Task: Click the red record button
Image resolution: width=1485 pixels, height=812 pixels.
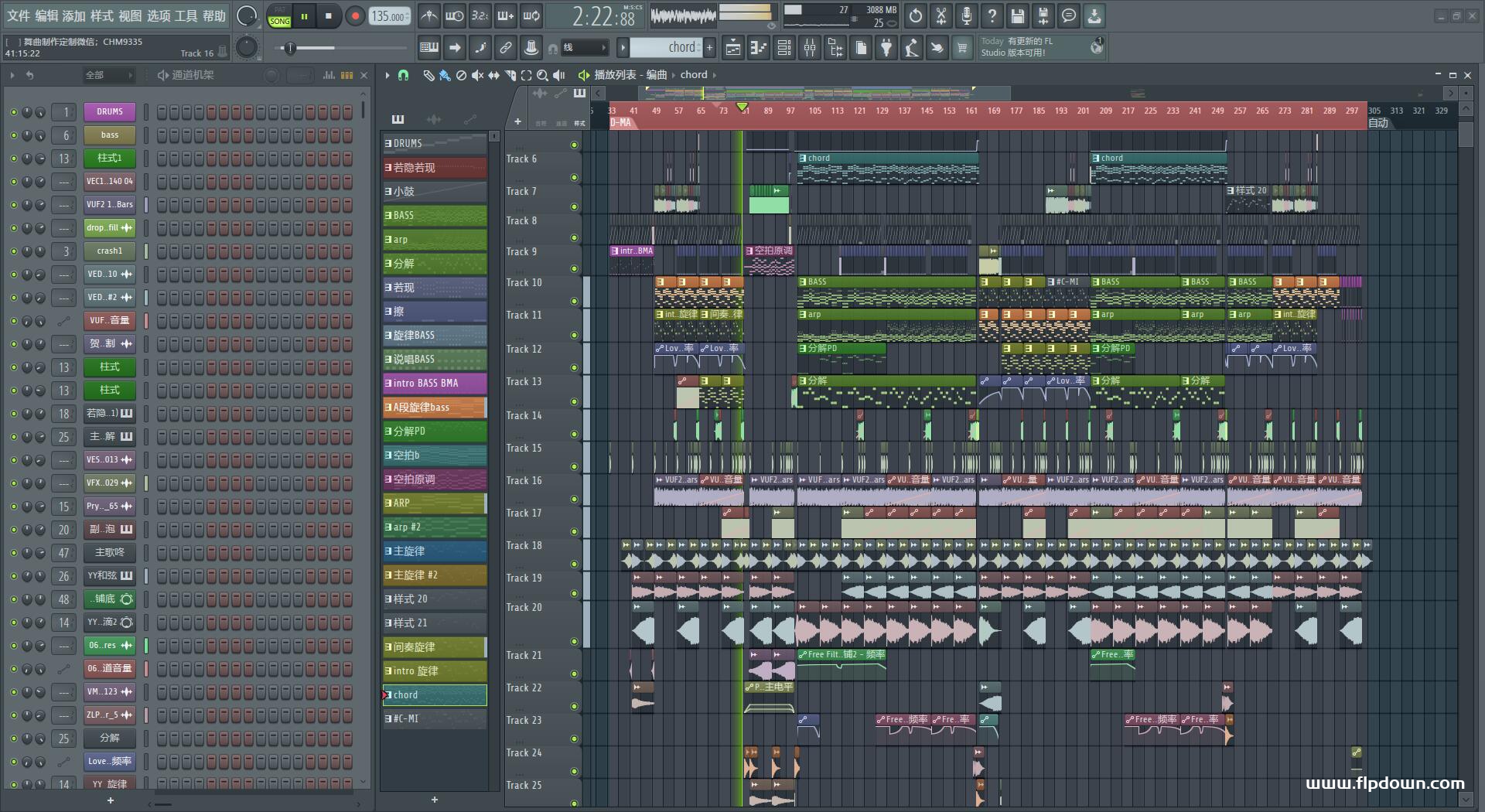Action: click(355, 16)
